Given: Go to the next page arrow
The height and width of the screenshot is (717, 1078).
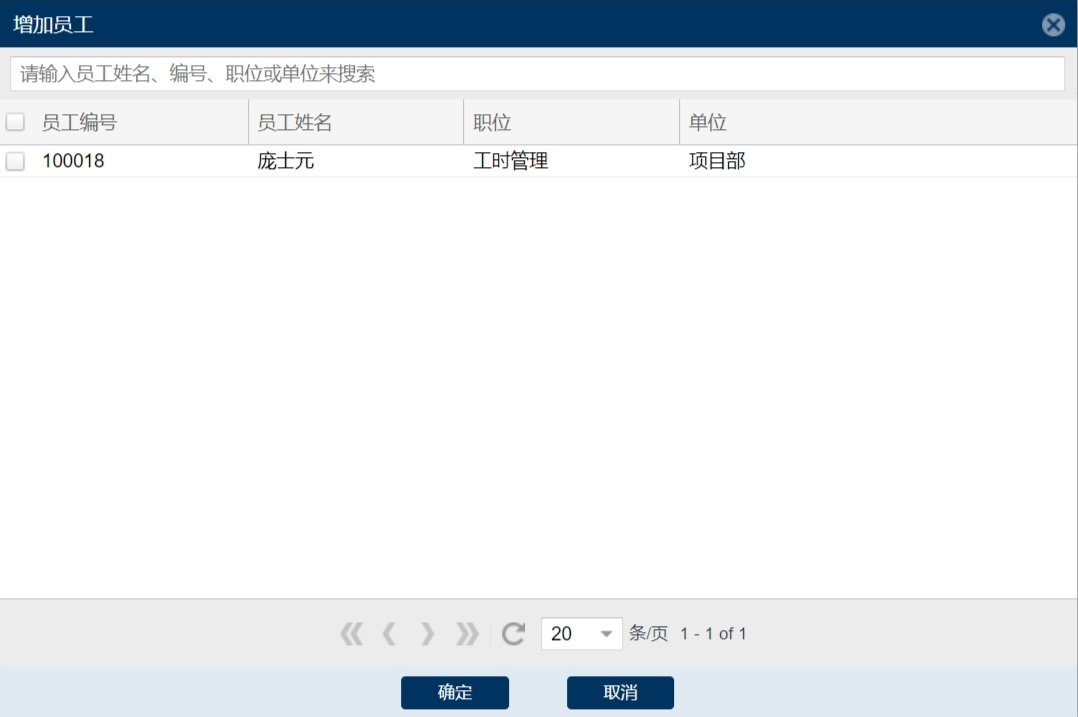Looking at the screenshot, I should (x=428, y=634).
